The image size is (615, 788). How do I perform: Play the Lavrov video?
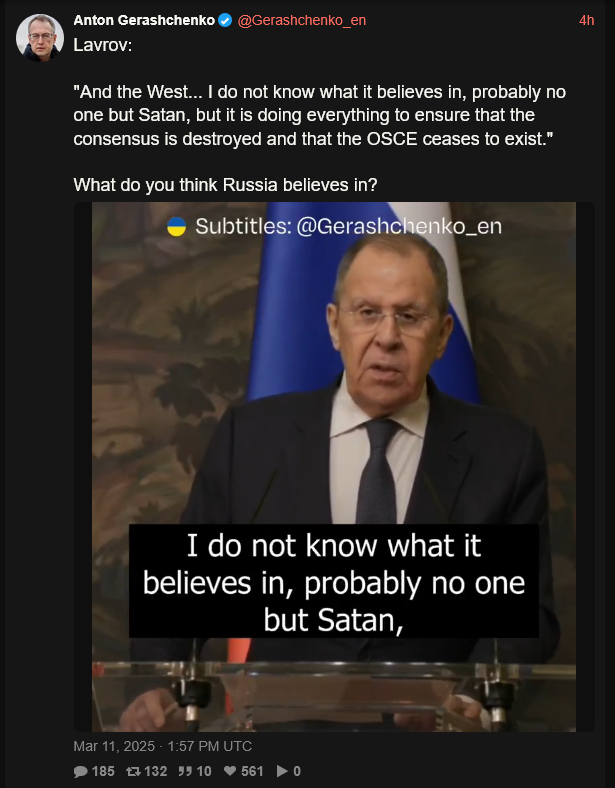pos(334,467)
